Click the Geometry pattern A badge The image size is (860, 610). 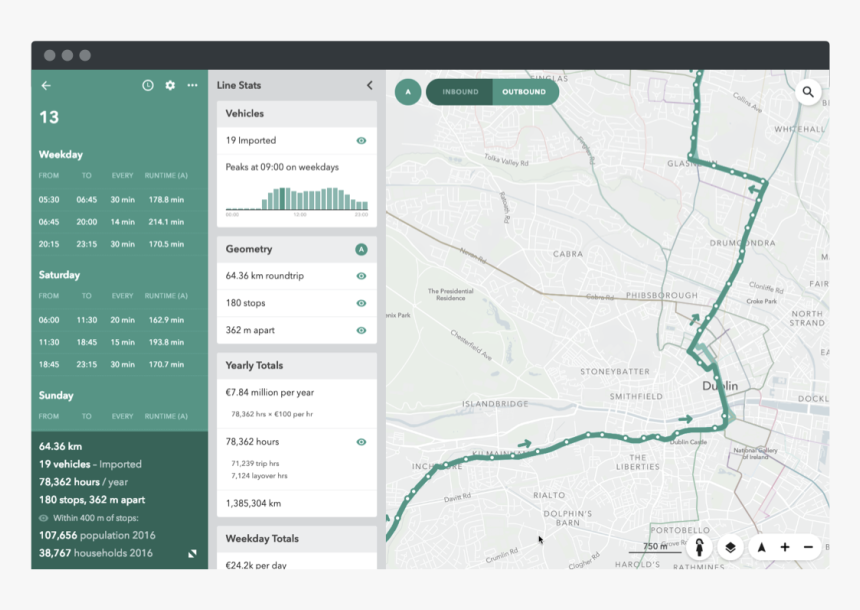[361, 249]
